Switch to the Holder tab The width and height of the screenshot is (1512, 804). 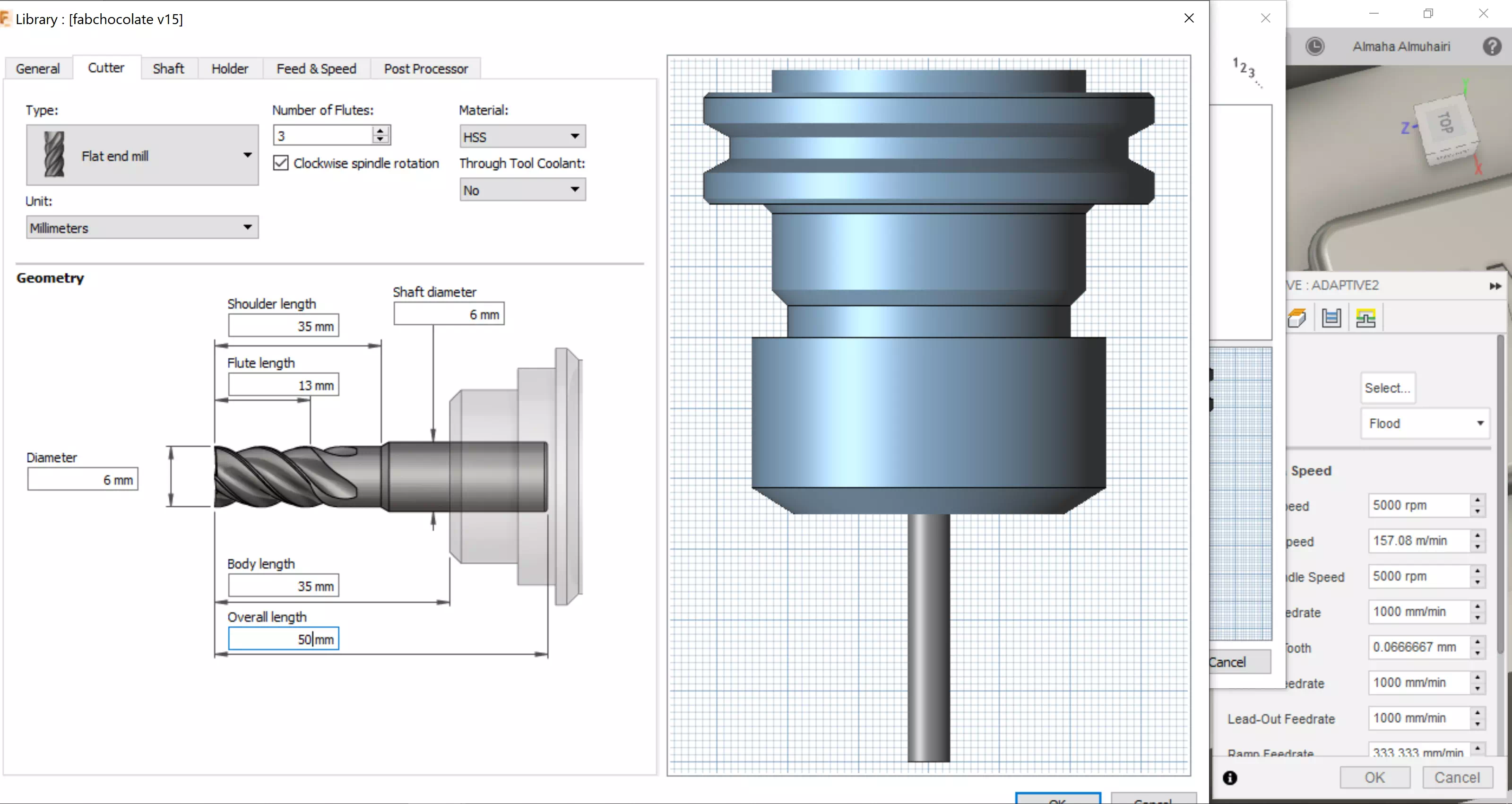pyautogui.click(x=230, y=69)
